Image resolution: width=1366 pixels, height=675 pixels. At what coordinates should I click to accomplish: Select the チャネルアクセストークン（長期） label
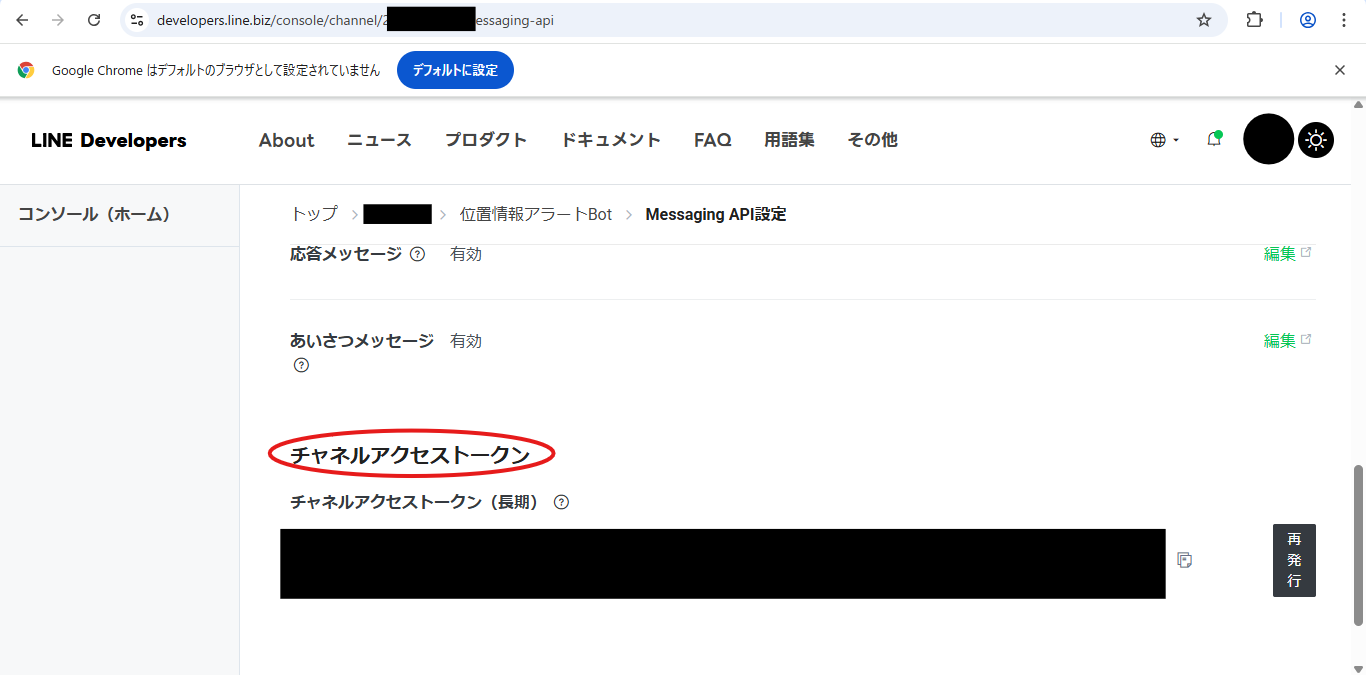coord(415,502)
